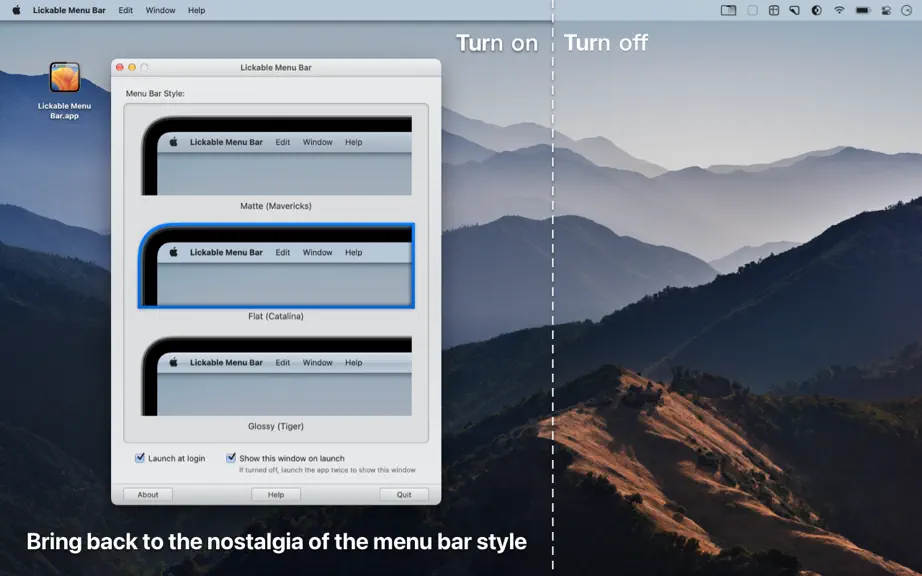922x576 pixels.
Task: Open the Help menu in the menu bar
Action: pos(196,10)
